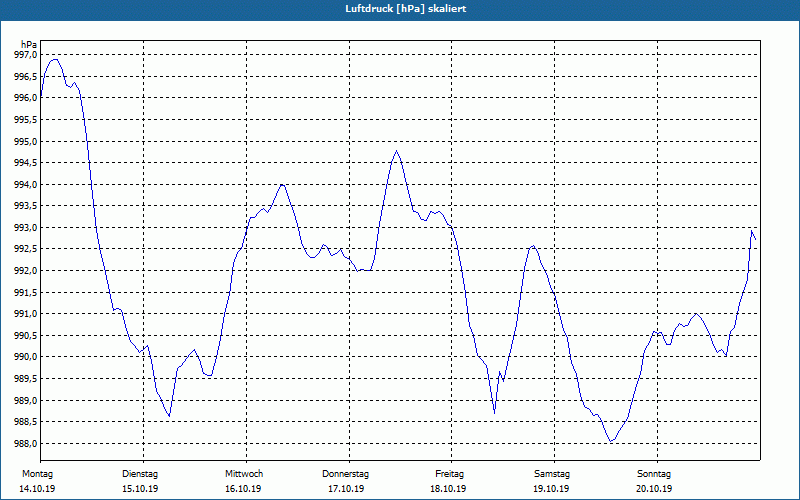Screen dimensions: 800x500
Task: Select the 992,5 axis value
Action: point(27,249)
